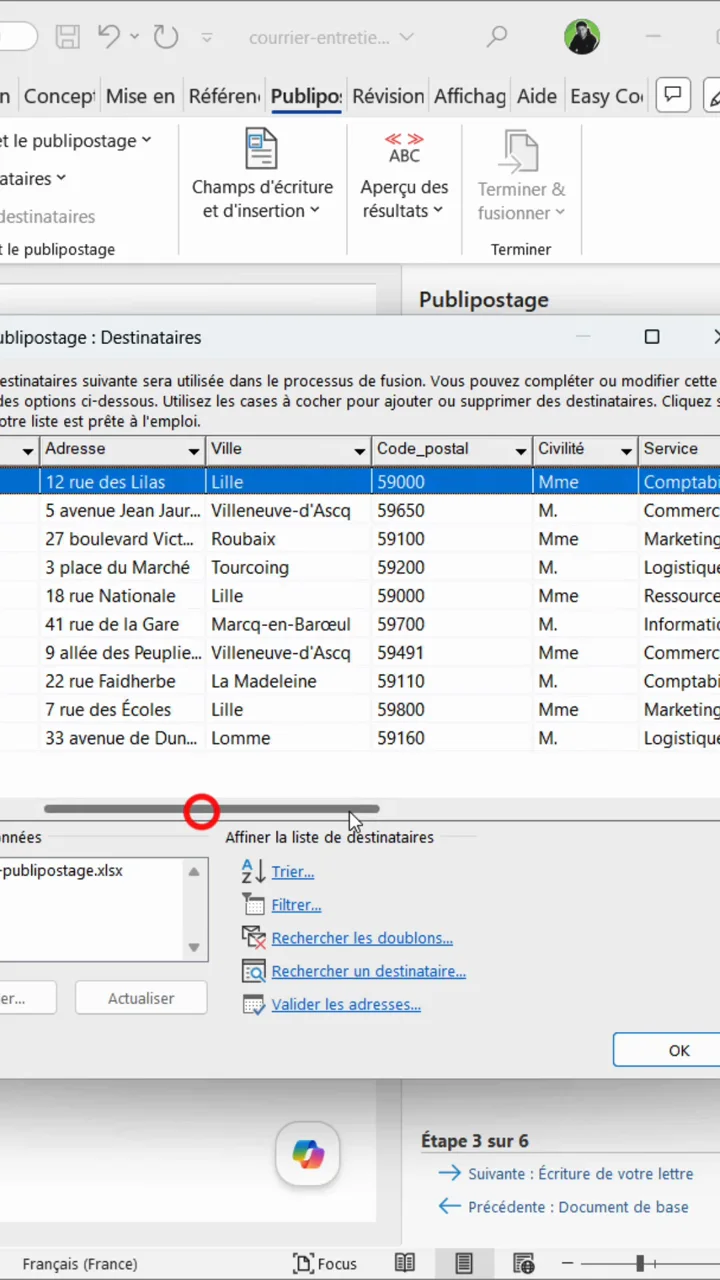Click the 7 rue des Écoles address
The image size is (720, 1280).
[x=108, y=710]
